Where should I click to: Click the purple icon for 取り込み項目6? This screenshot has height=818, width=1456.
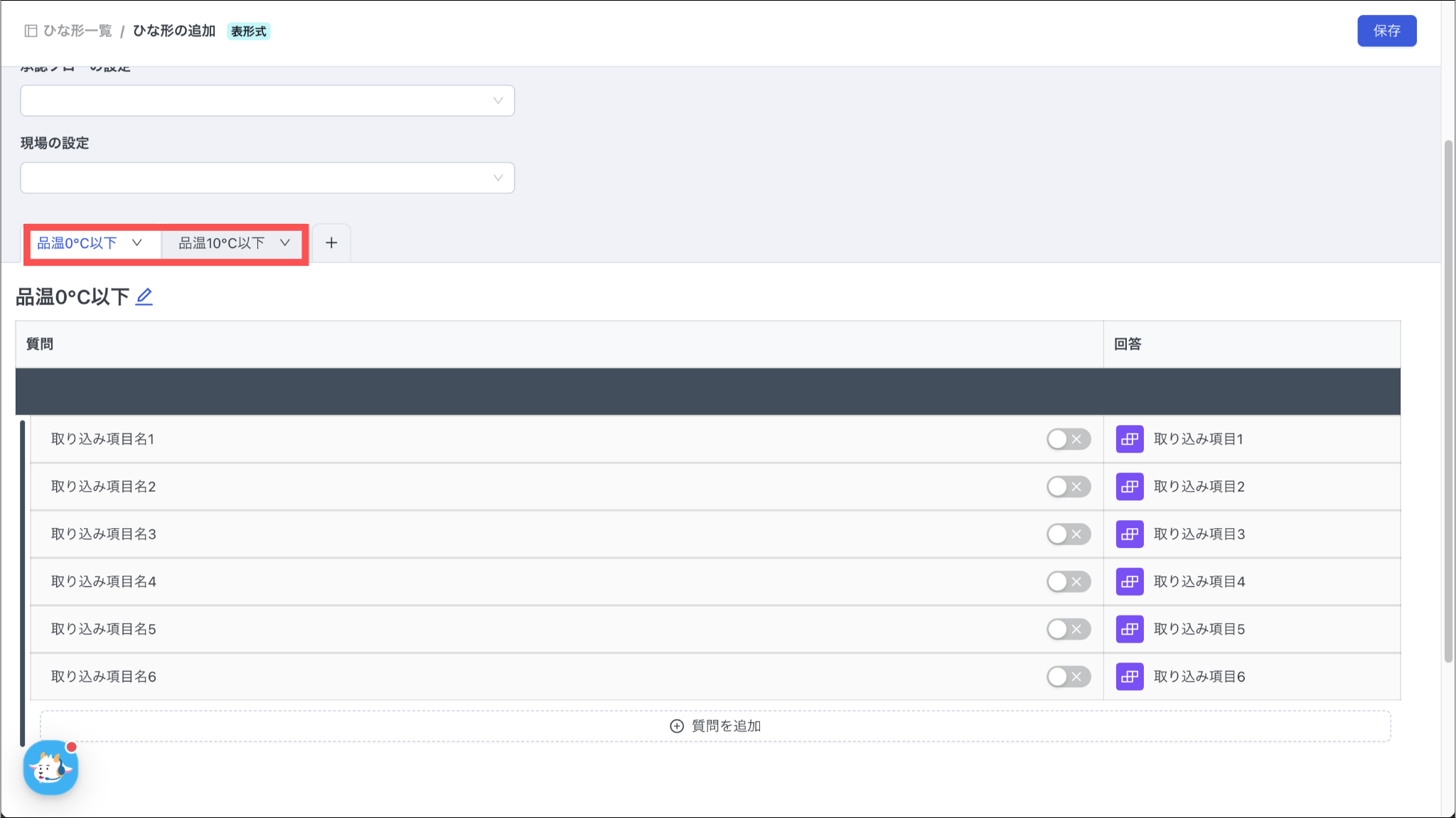pos(1129,677)
